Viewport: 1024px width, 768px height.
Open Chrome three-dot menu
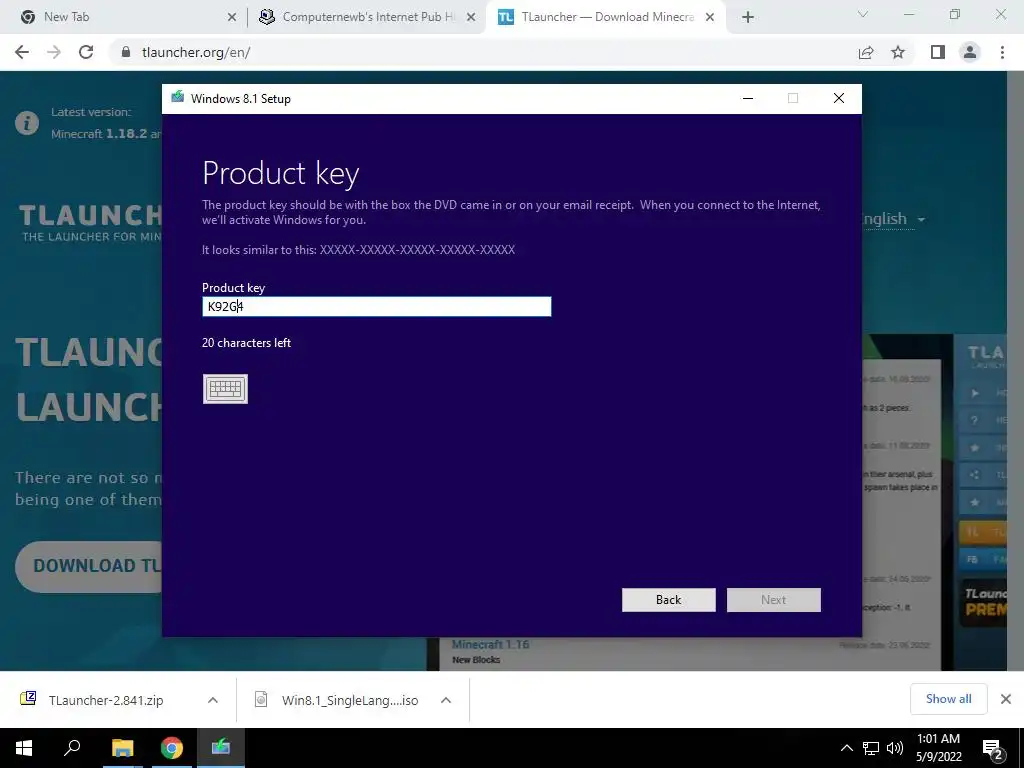(x=1002, y=52)
